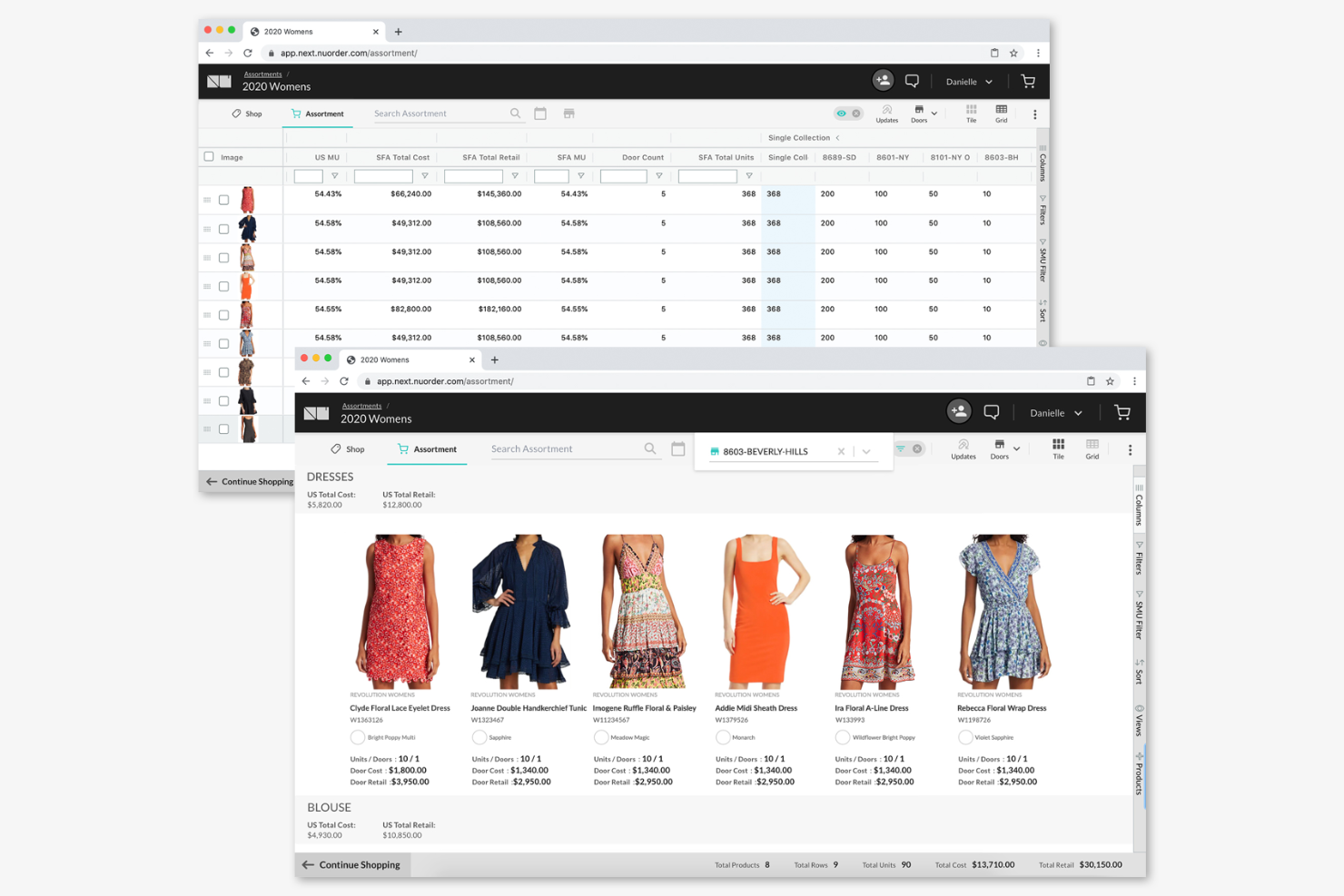Select the Sapphire color swatch
The width and height of the screenshot is (1344, 896).
coord(479,737)
